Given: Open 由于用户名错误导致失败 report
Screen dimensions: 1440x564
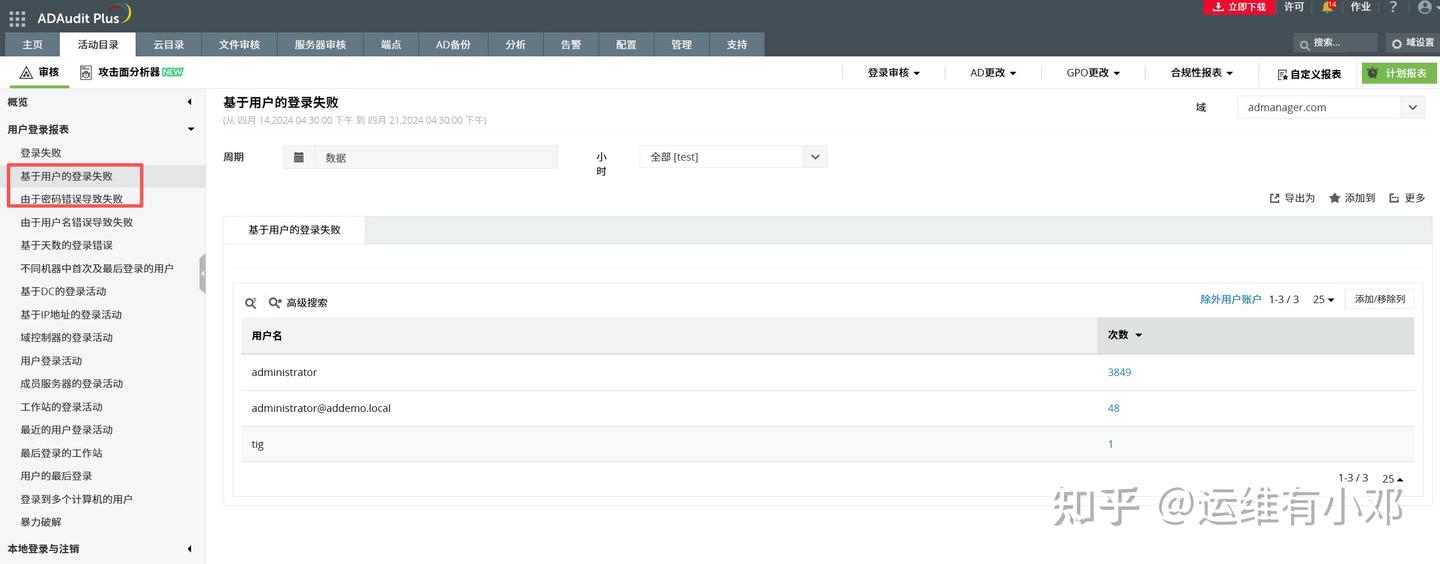Looking at the screenshot, I should point(77,222).
